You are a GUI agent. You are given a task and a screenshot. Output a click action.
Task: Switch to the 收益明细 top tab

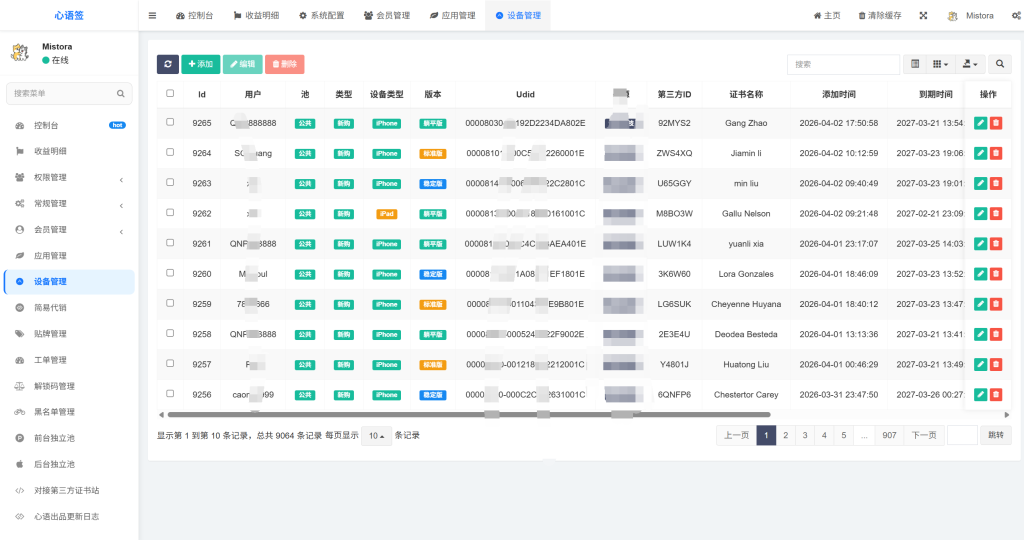pyautogui.click(x=257, y=16)
